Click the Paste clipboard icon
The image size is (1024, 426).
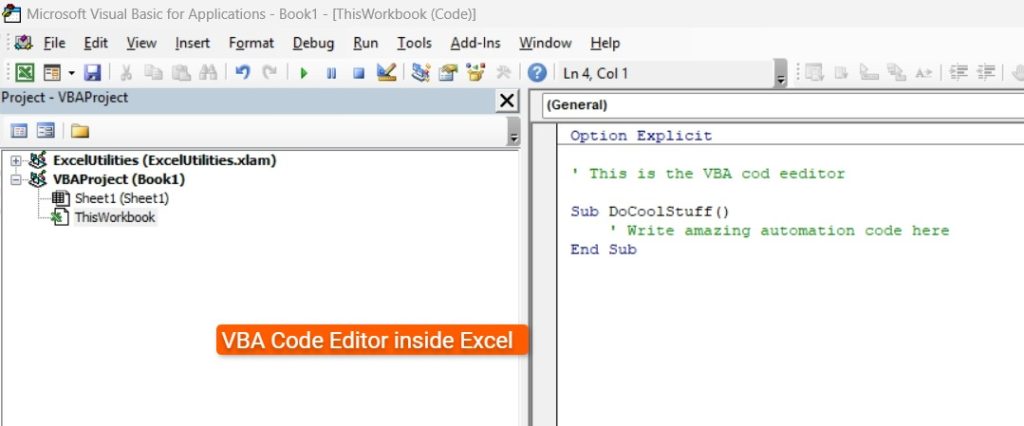point(181,73)
